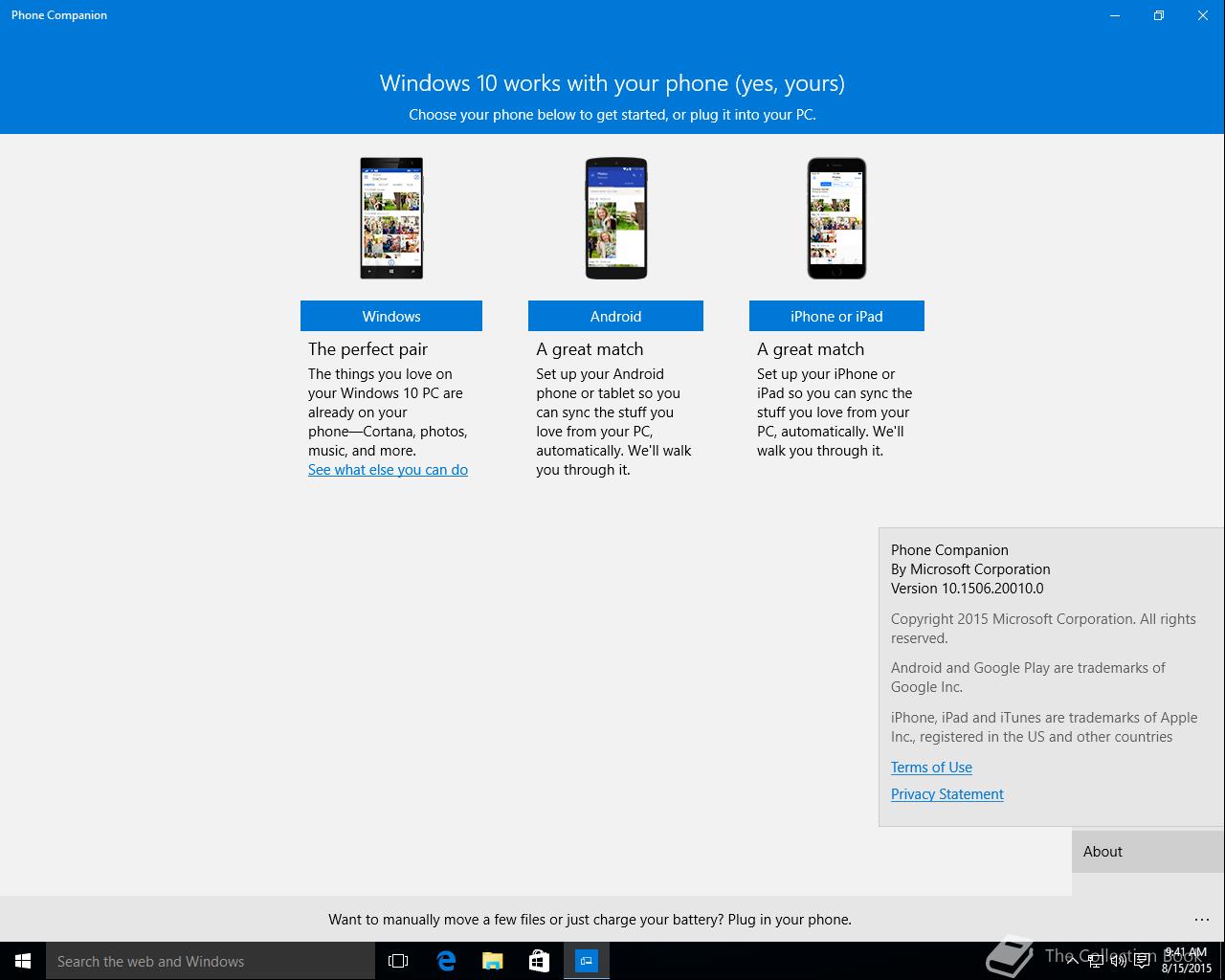
Task: Show hidden tray icons chevron
Action: click(1072, 961)
